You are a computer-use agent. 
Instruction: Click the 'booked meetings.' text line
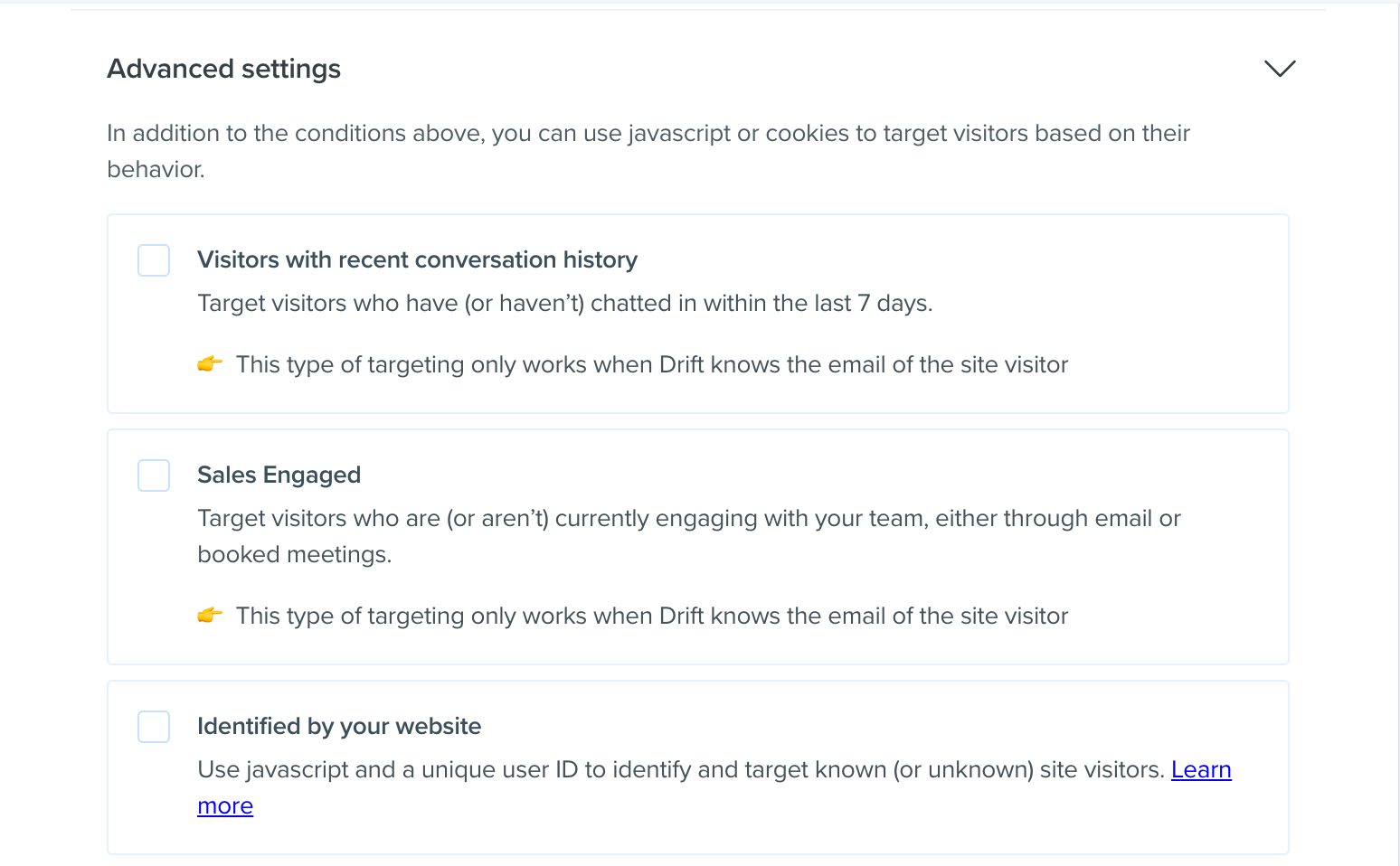pos(295,555)
